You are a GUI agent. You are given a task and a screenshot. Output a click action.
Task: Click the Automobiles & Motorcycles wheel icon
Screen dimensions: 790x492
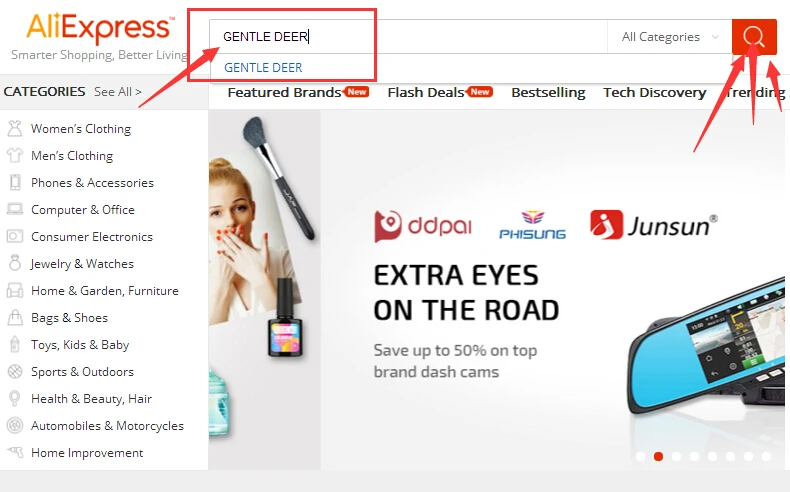(15, 426)
